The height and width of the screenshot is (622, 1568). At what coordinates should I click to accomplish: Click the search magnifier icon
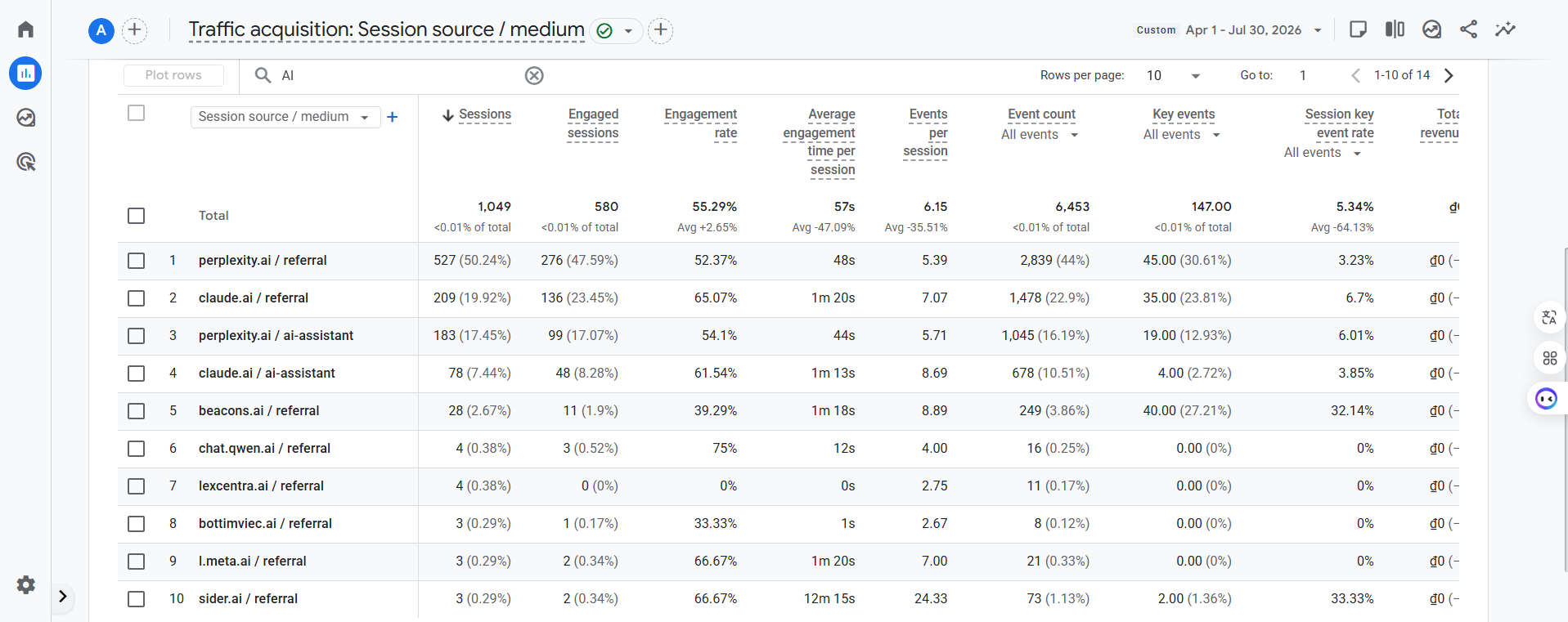click(263, 75)
